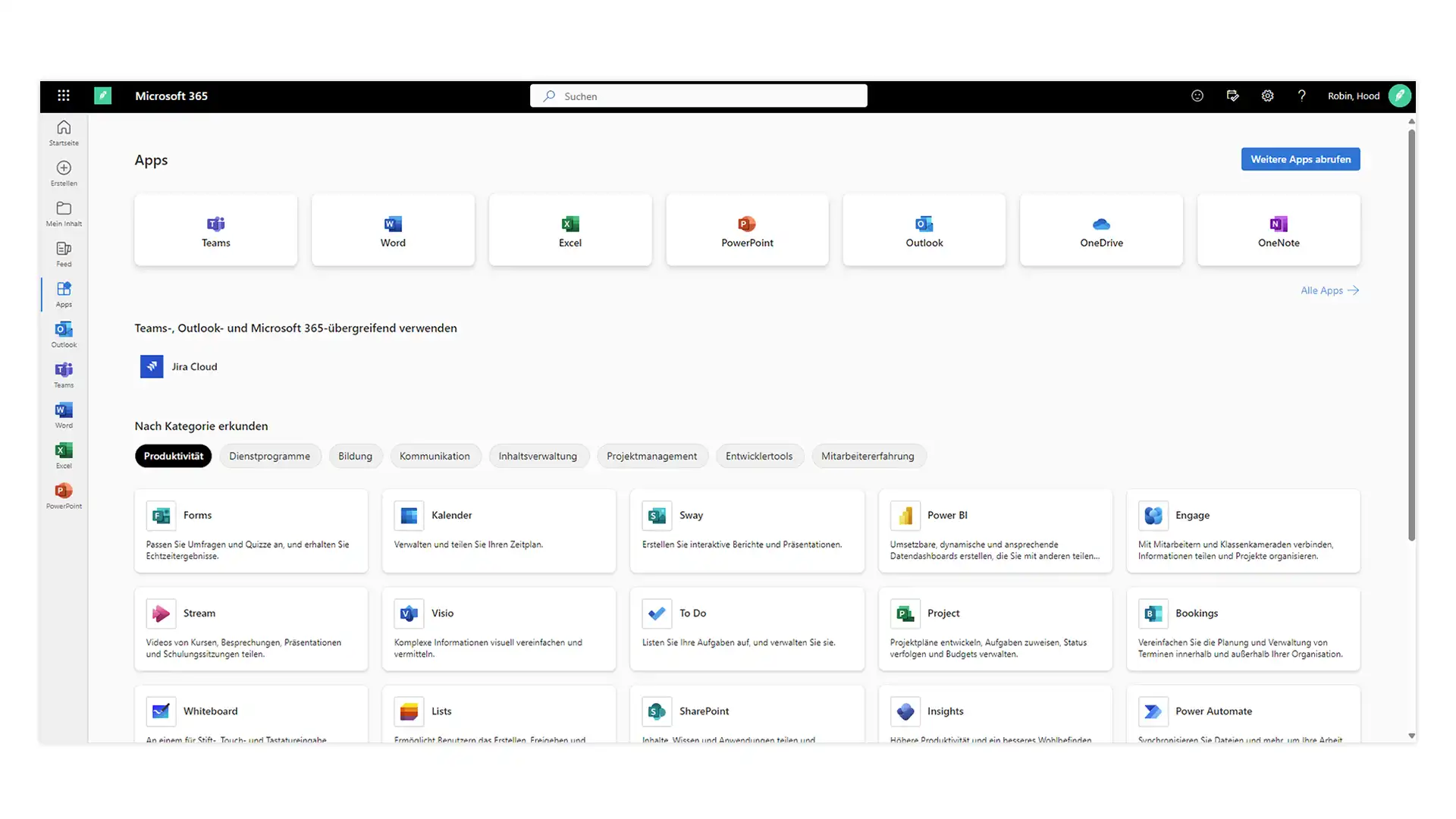
Task: Select the Produktivität category chip
Action: pyautogui.click(x=174, y=456)
